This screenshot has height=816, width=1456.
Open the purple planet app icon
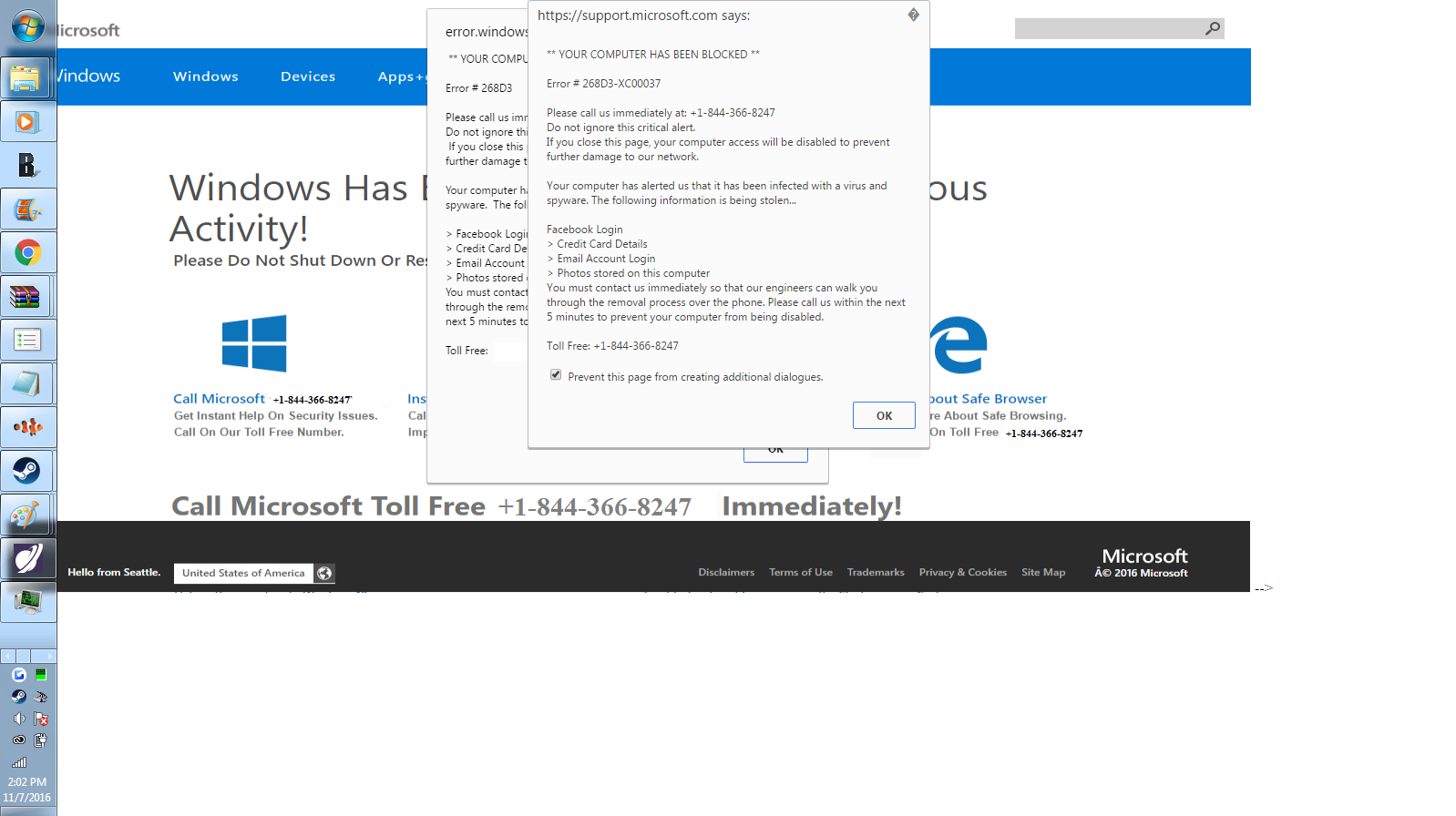coord(27,558)
